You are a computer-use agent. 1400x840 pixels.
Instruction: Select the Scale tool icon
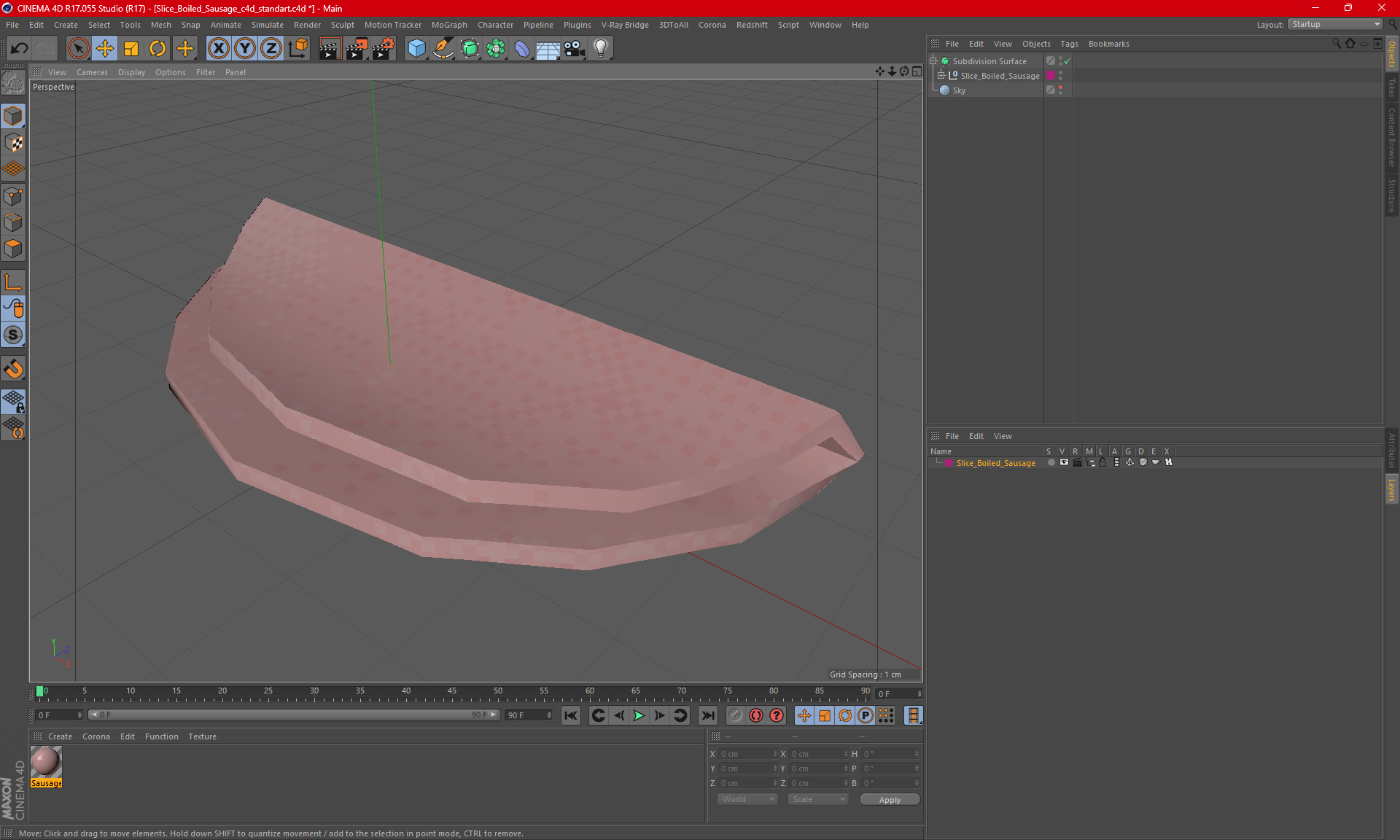[131, 49]
